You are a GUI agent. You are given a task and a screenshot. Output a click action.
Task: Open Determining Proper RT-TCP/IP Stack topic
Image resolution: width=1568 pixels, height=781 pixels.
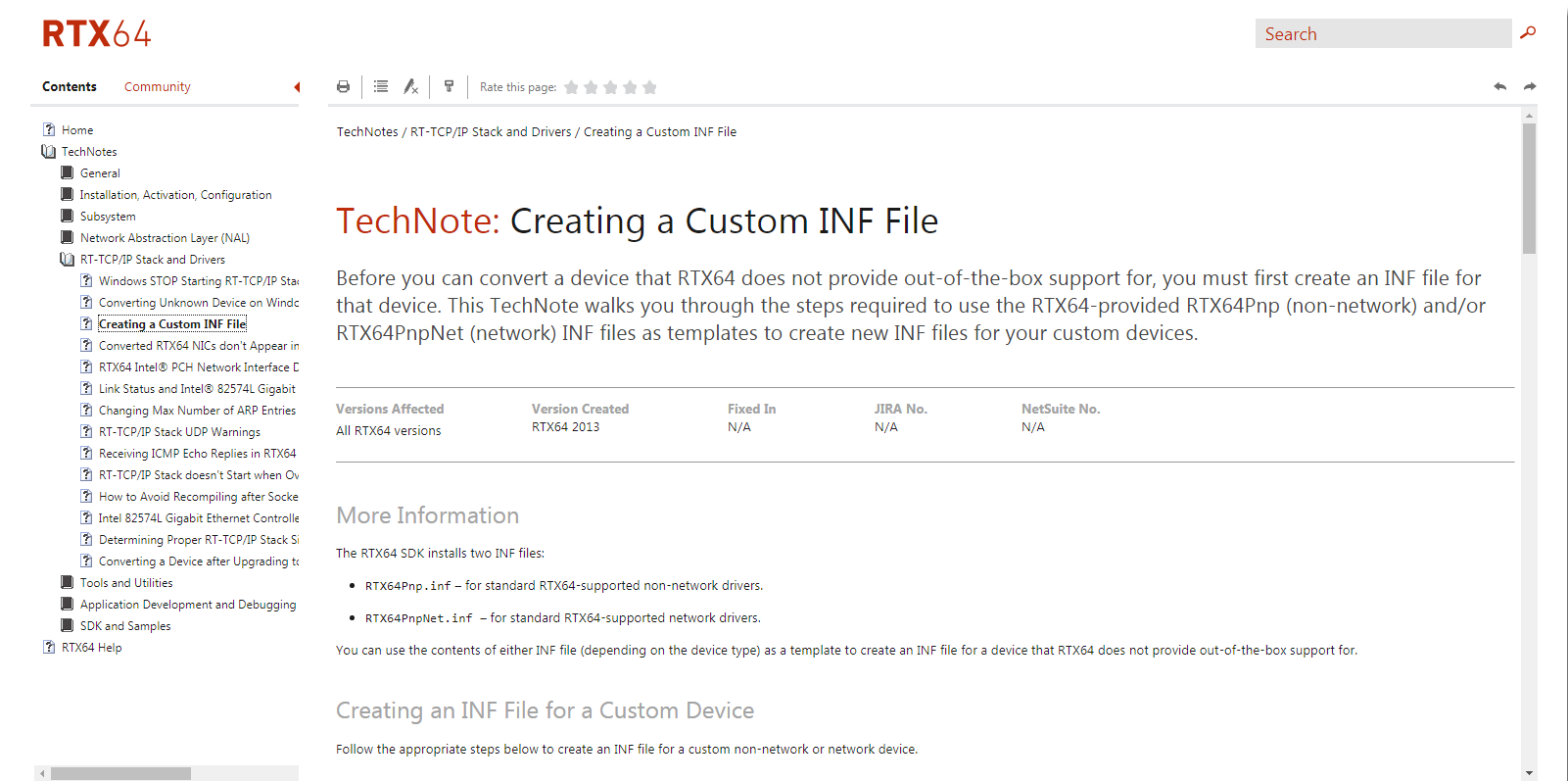point(199,539)
